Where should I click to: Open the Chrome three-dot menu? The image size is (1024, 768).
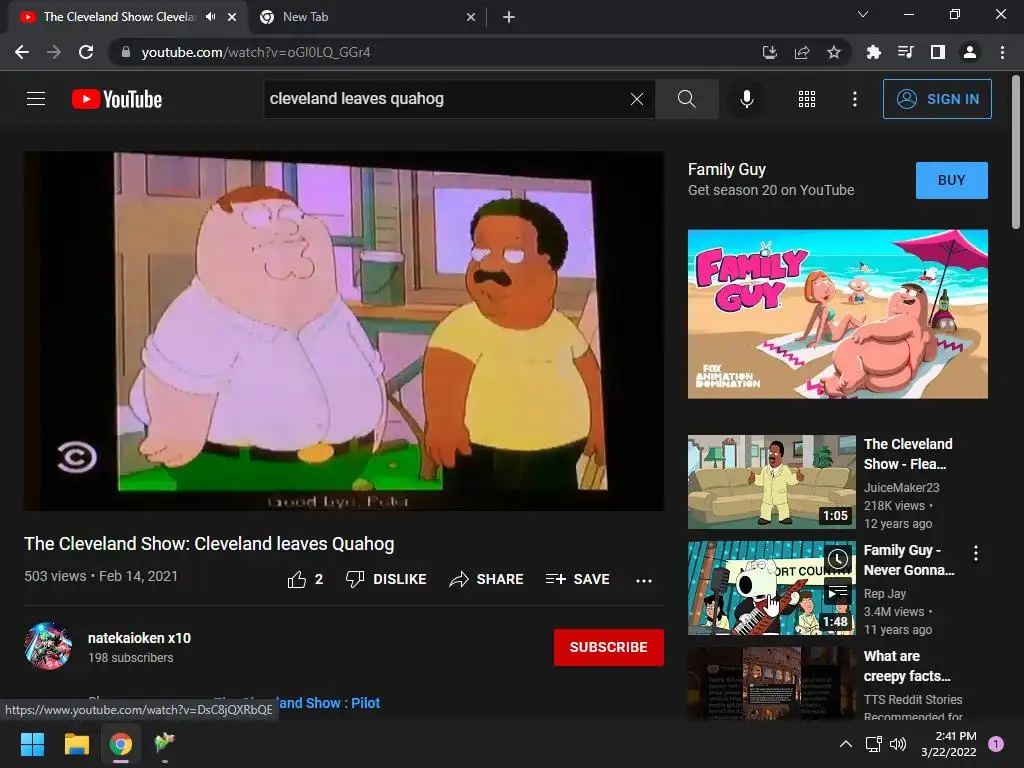pos(1002,52)
